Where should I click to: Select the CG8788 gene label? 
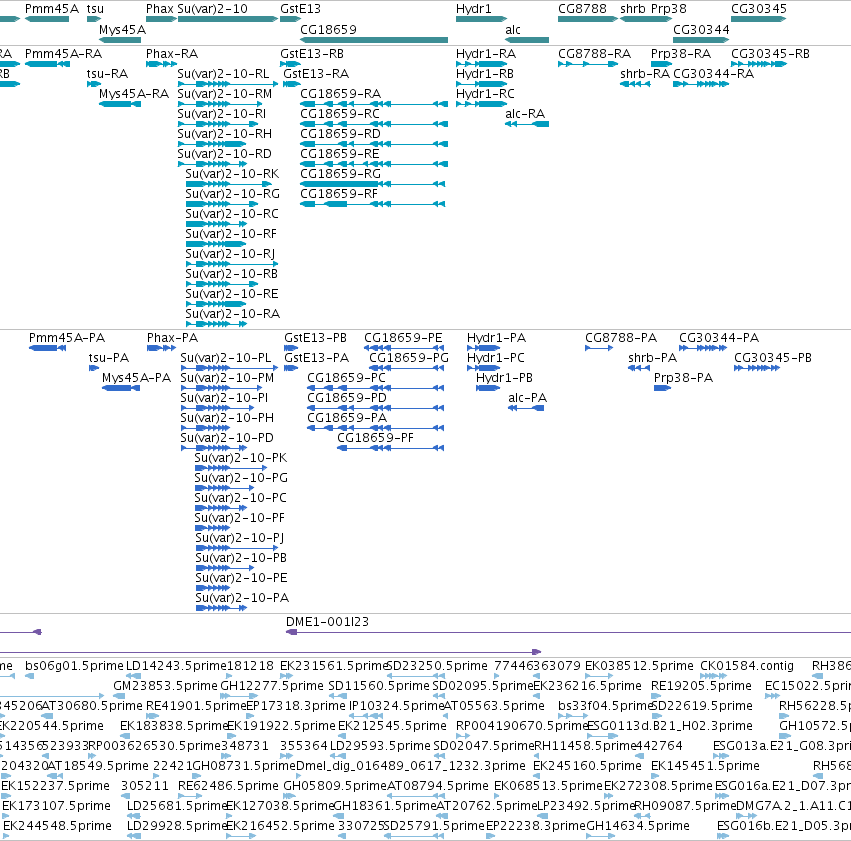point(582,9)
